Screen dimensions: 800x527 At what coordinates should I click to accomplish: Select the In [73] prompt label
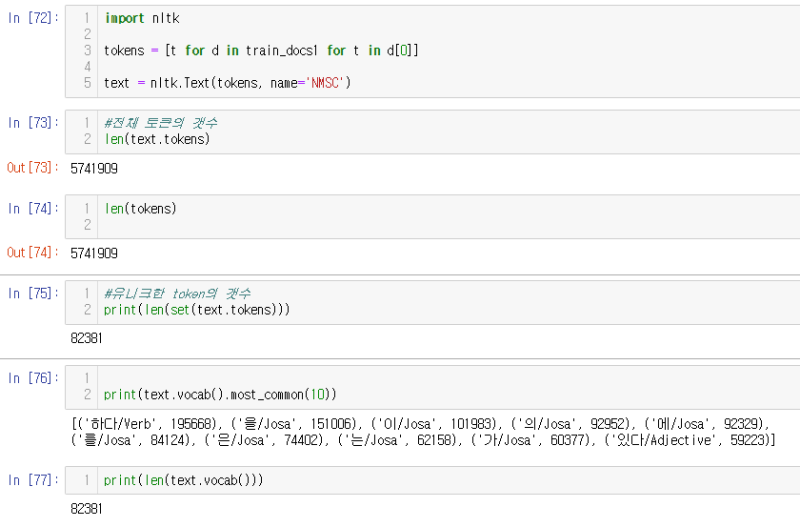tap(30, 123)
